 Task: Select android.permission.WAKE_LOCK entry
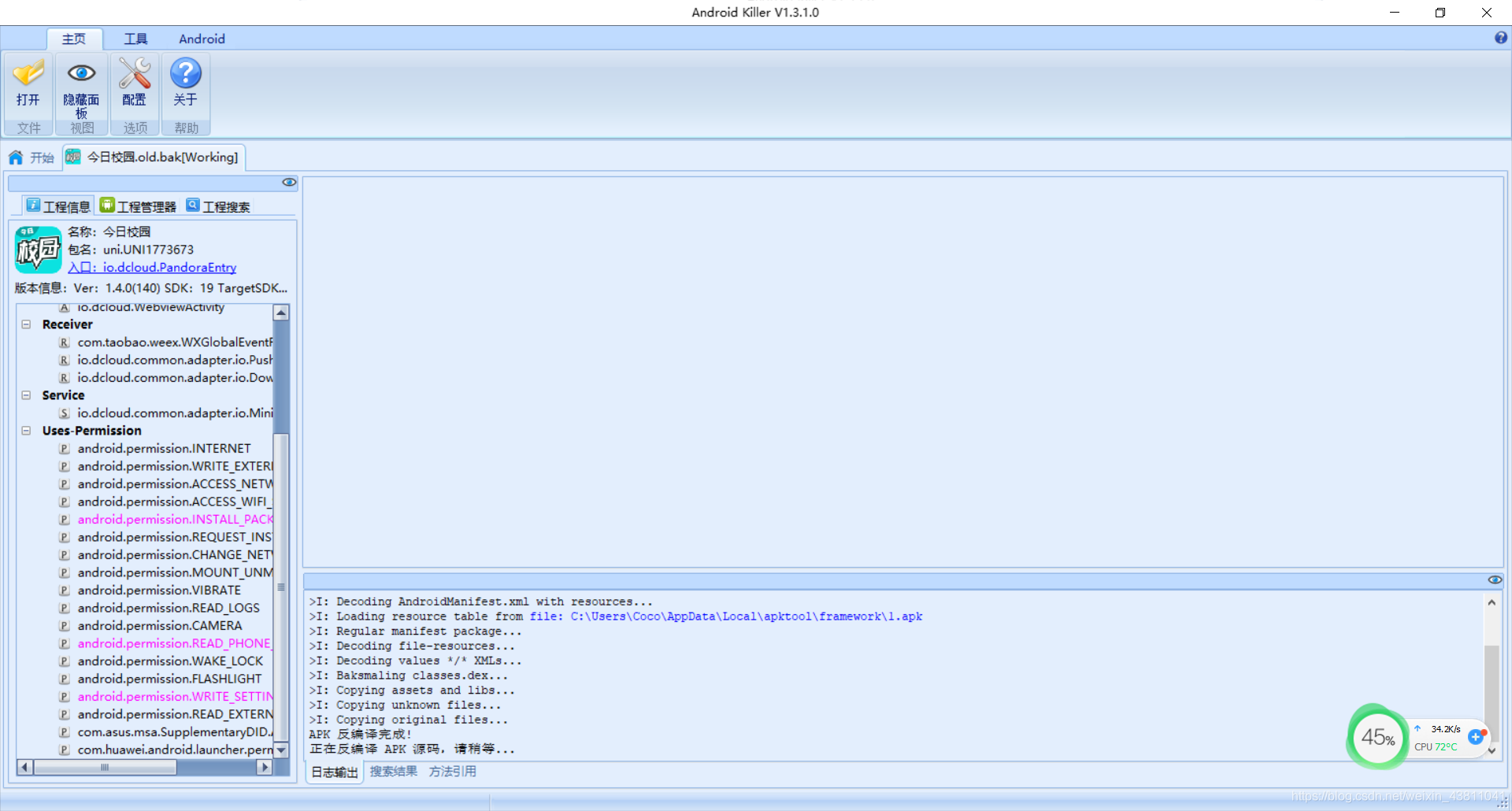pyautogui.click(x=170, y=661)
